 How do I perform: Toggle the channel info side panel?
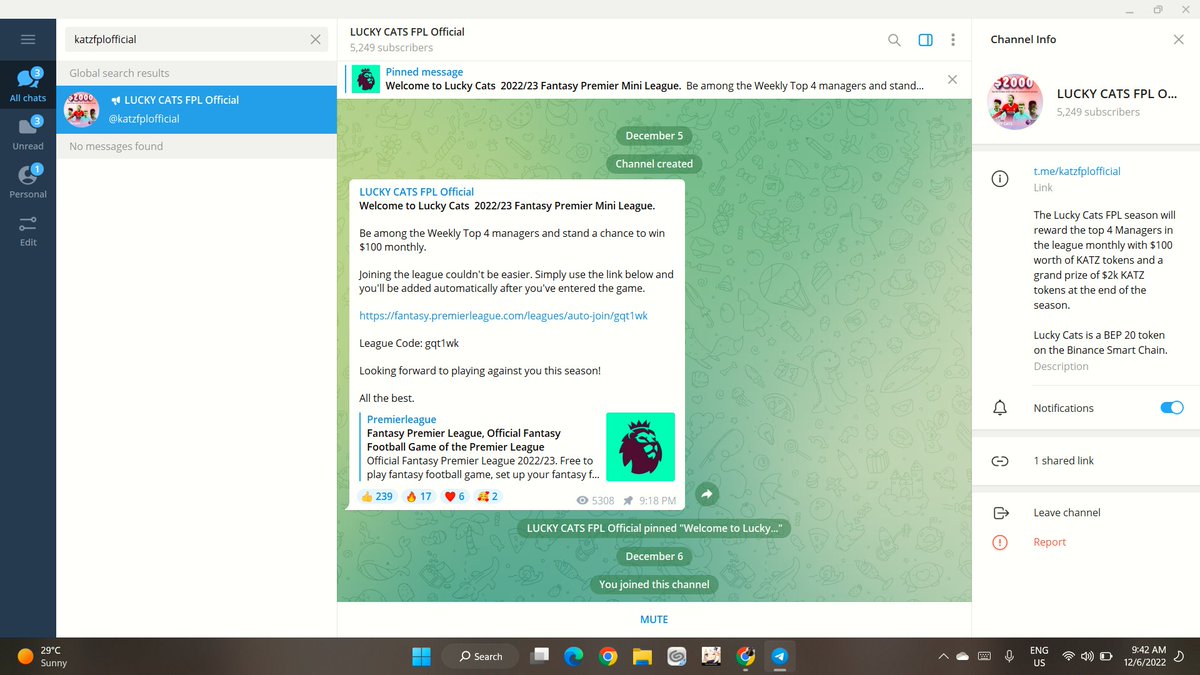(x=925, y=40)
